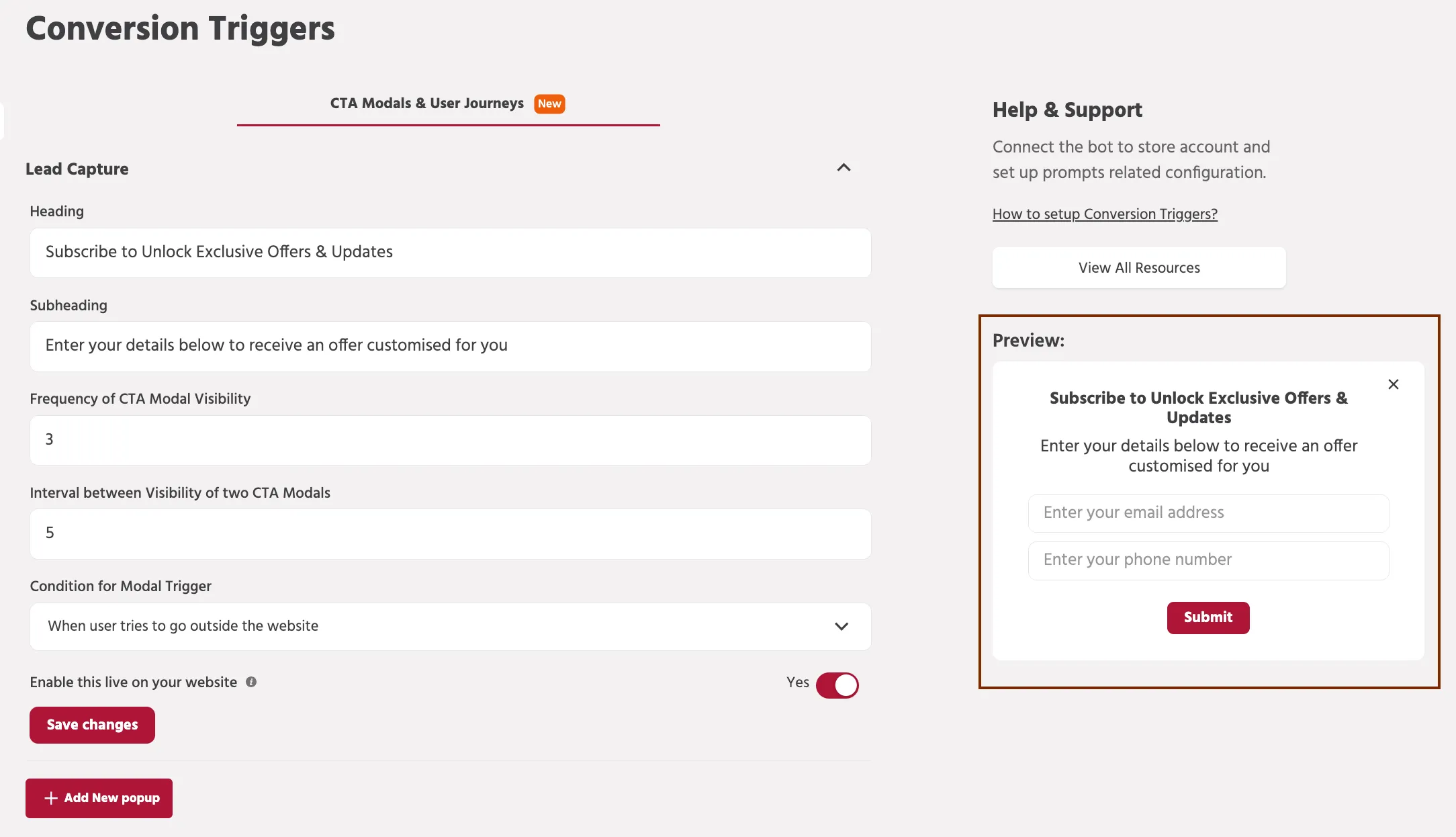Focus the Subheading input field

(x=450, y=346)
